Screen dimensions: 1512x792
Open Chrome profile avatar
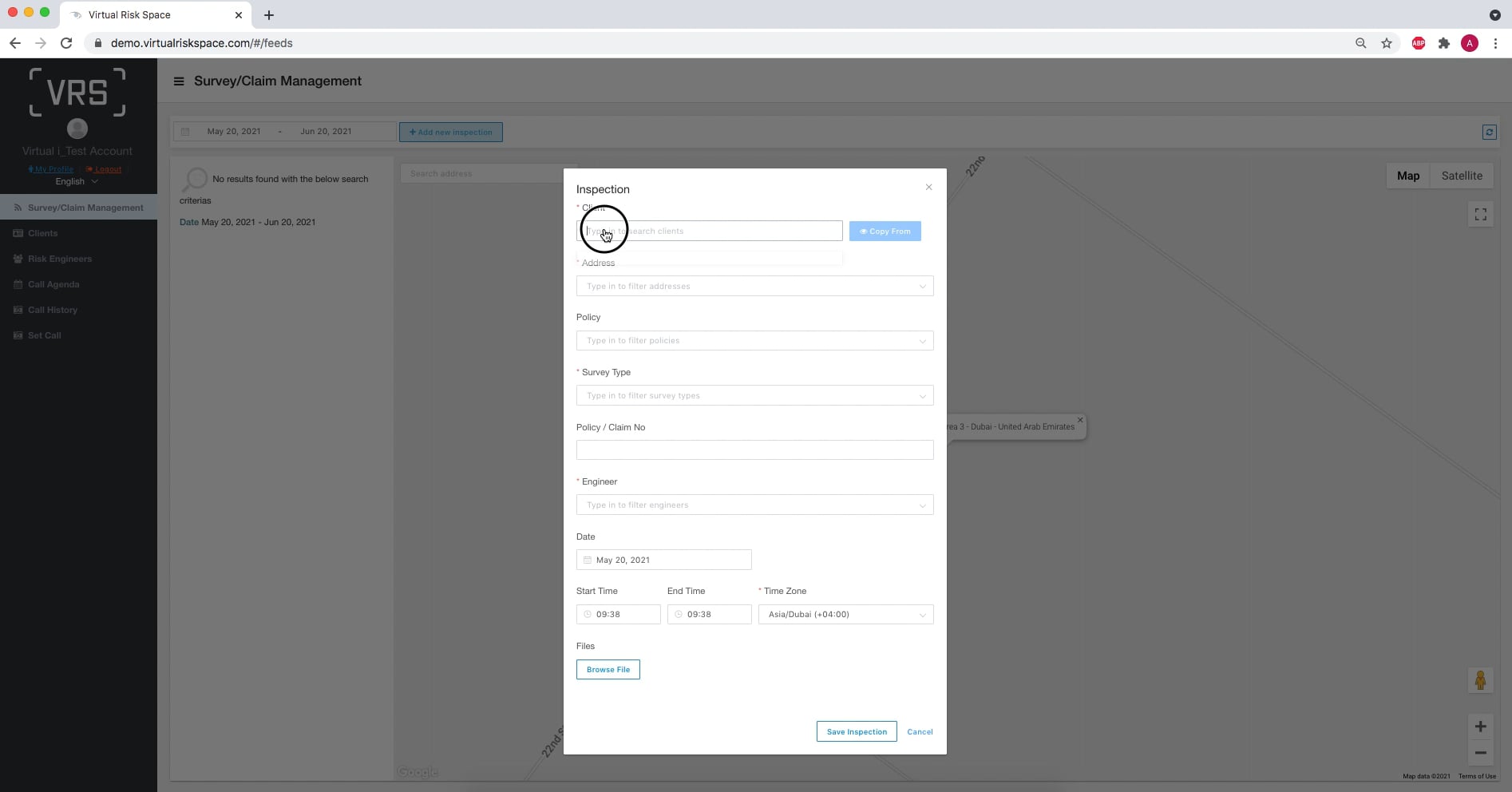[x=1470, y=43]
